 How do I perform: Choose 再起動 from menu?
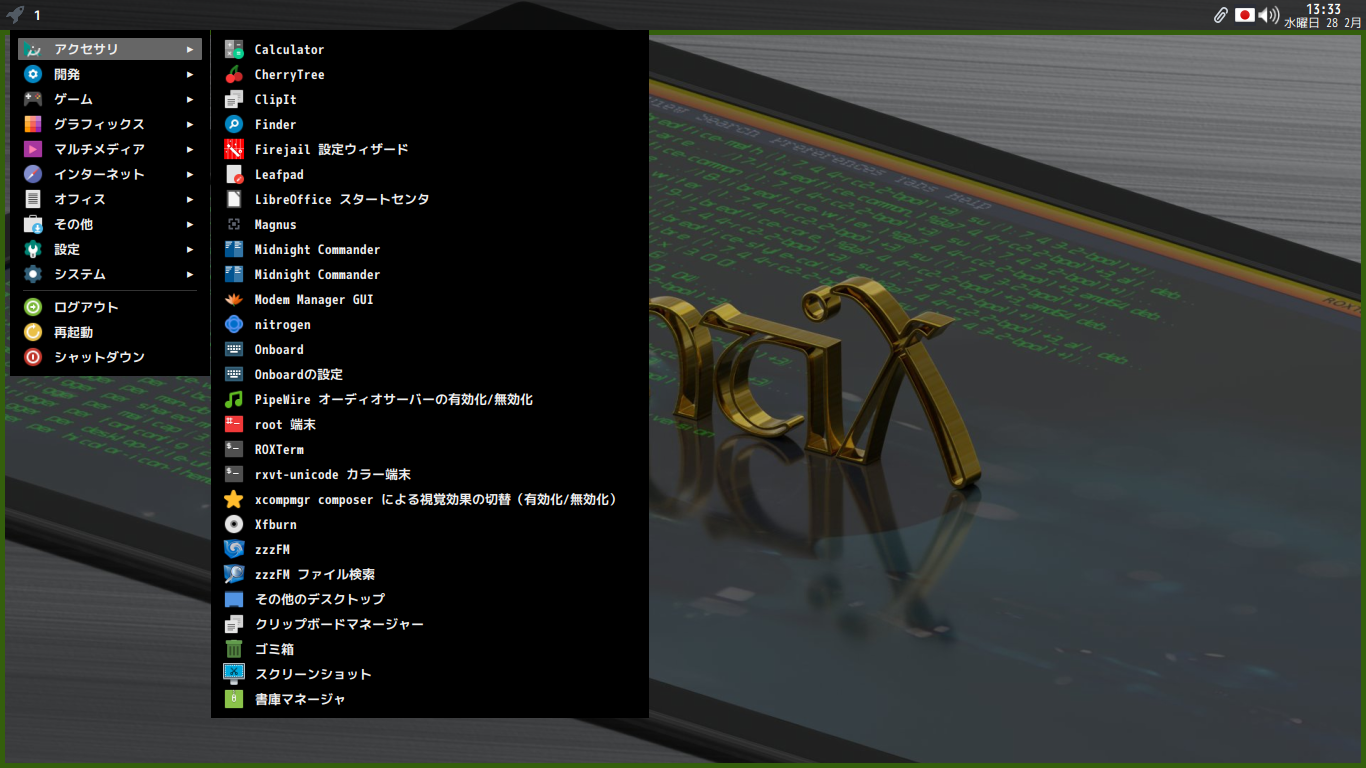click(x=110, y=332)
